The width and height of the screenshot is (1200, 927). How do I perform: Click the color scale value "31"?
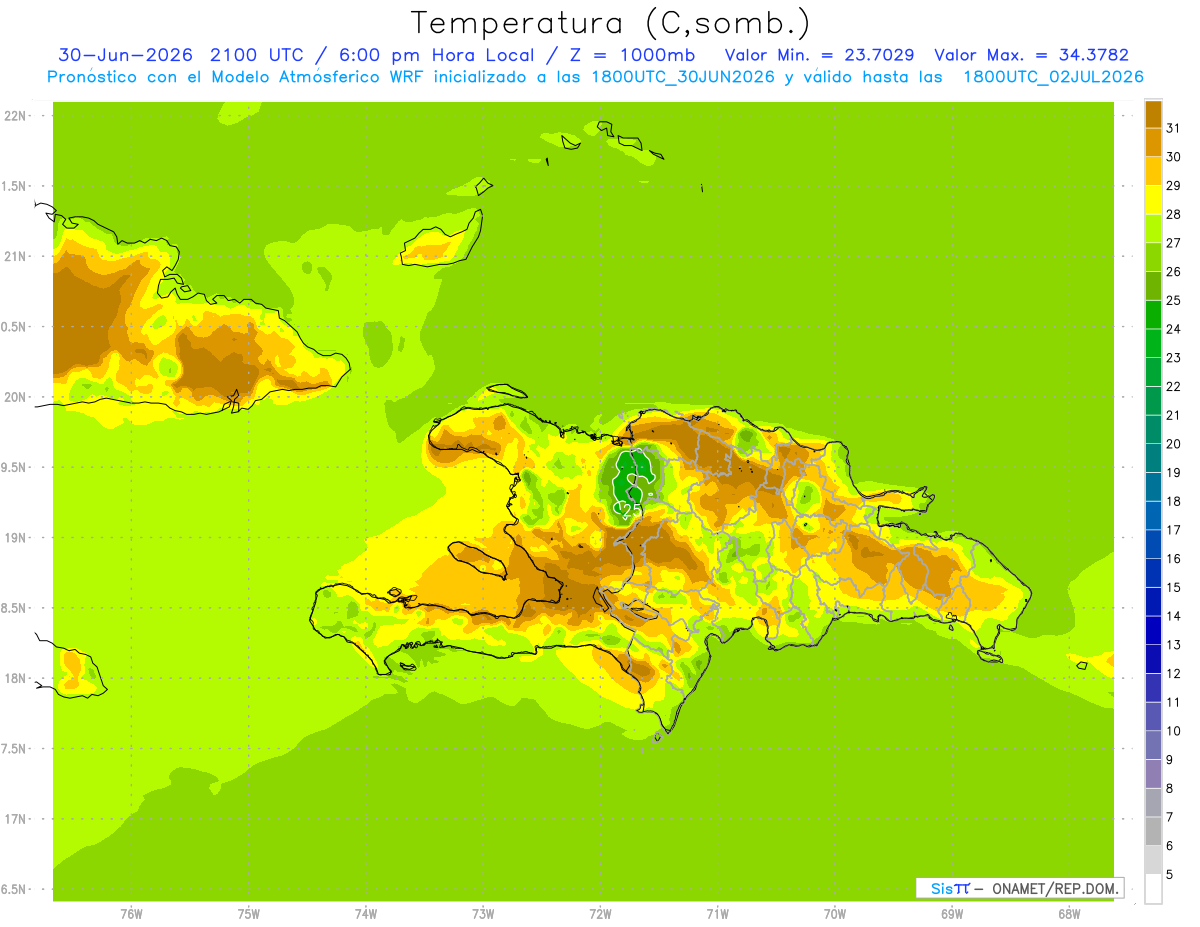coord(1173,128)
